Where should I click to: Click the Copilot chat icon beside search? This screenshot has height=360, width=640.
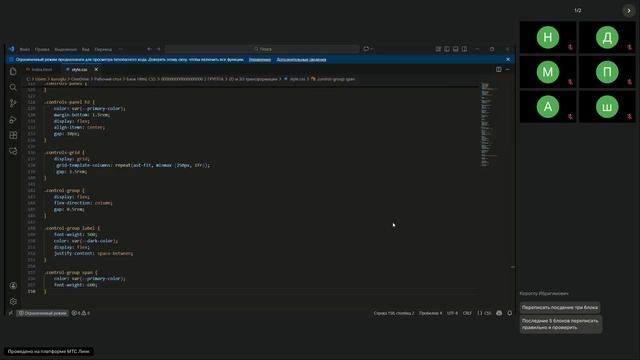pos(367,49)
